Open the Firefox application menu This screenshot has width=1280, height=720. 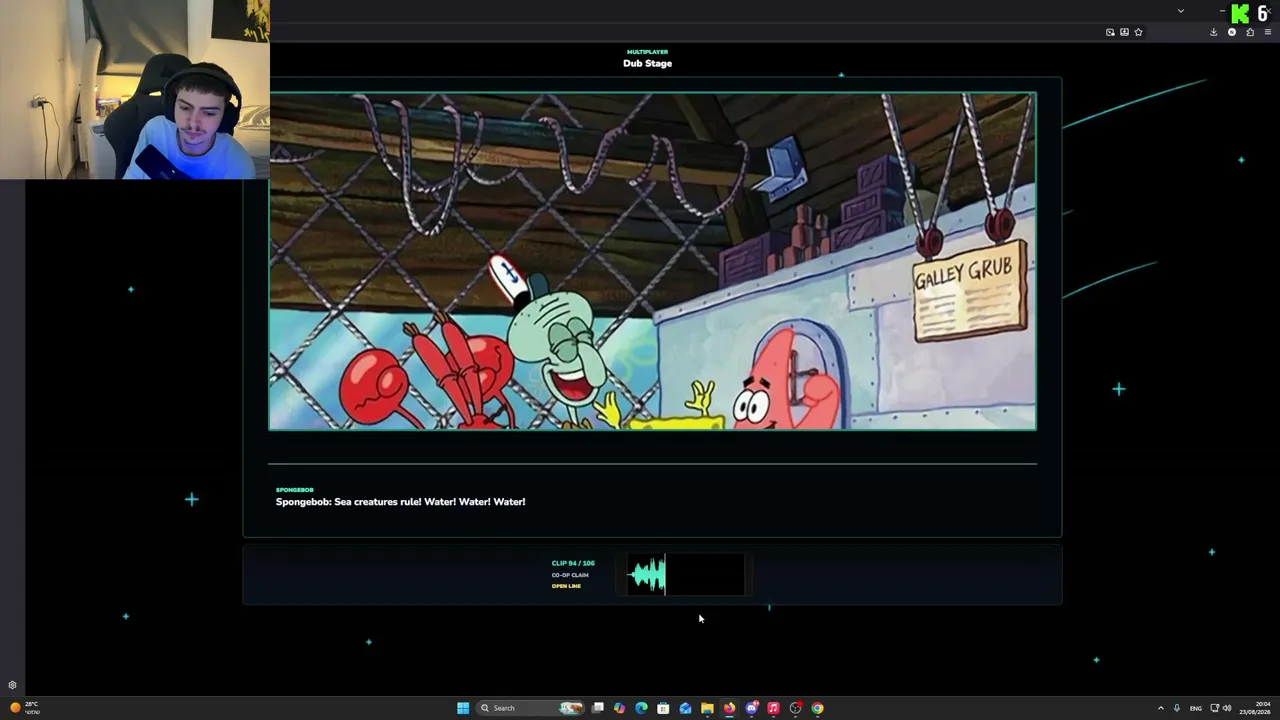coord(1268,32)
